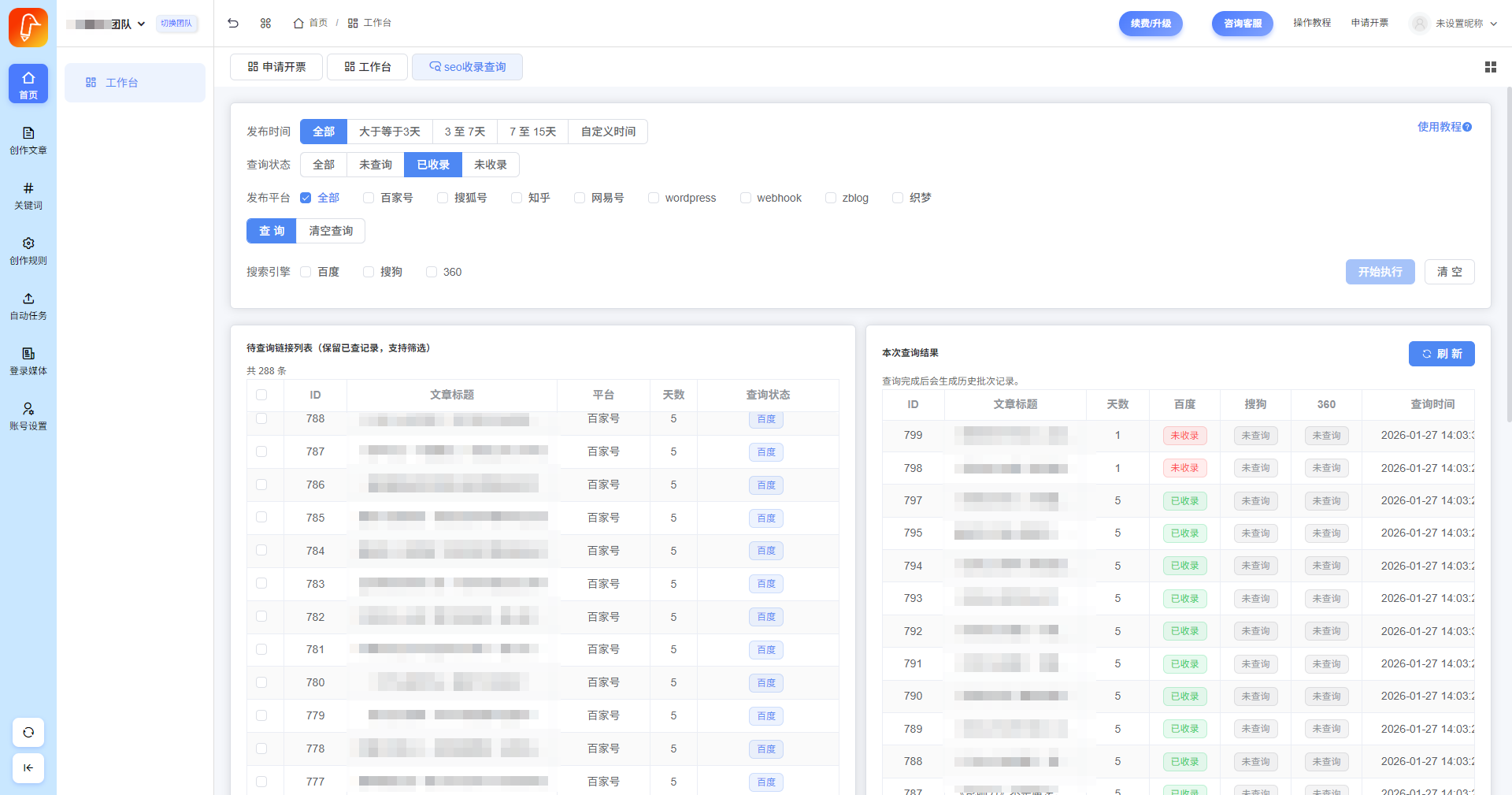Check the 百家号 platform checkbox
This screenshot has width=1512, height=795.
369,198
